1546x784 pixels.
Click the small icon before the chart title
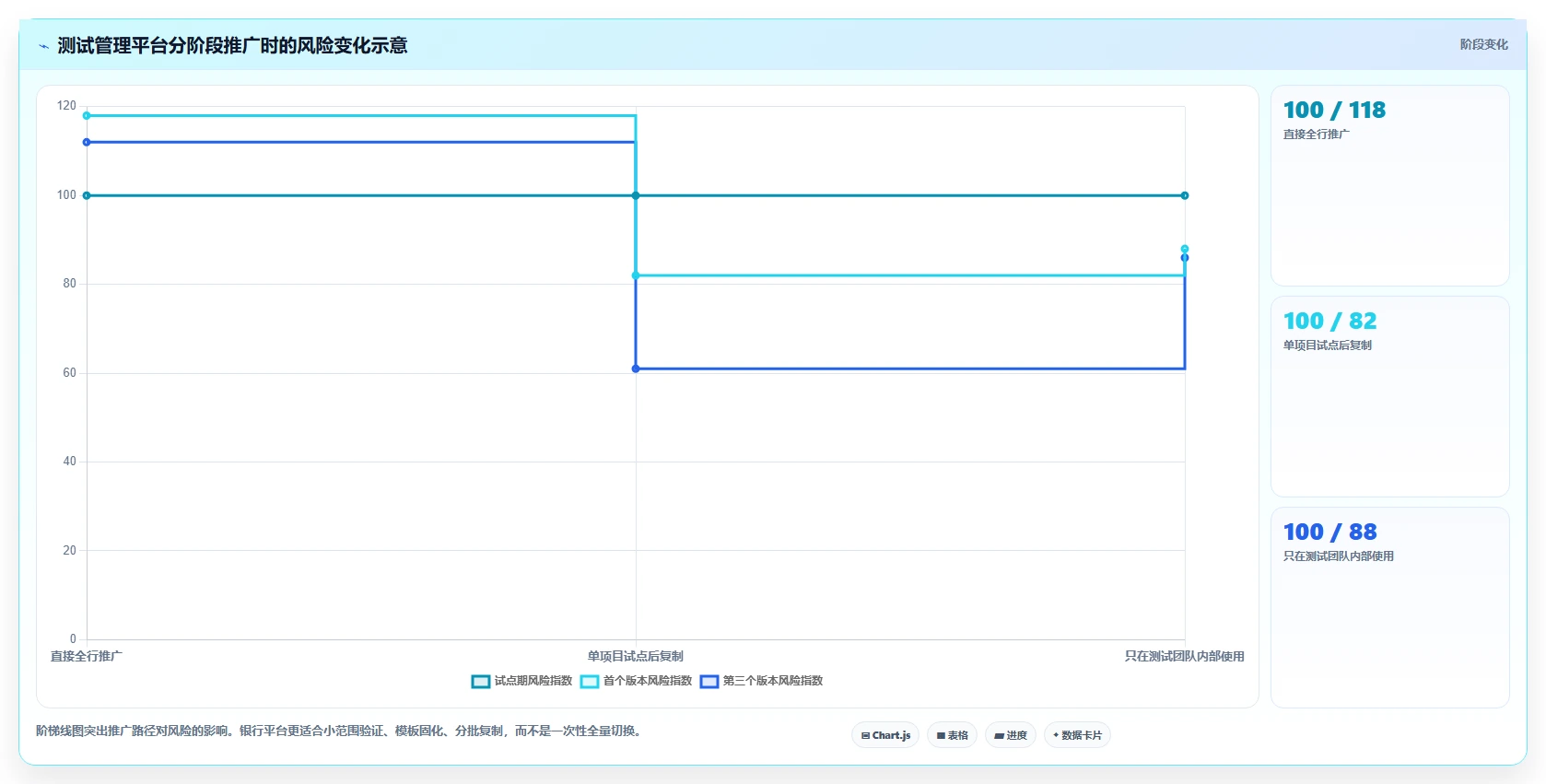pos(43,46)
